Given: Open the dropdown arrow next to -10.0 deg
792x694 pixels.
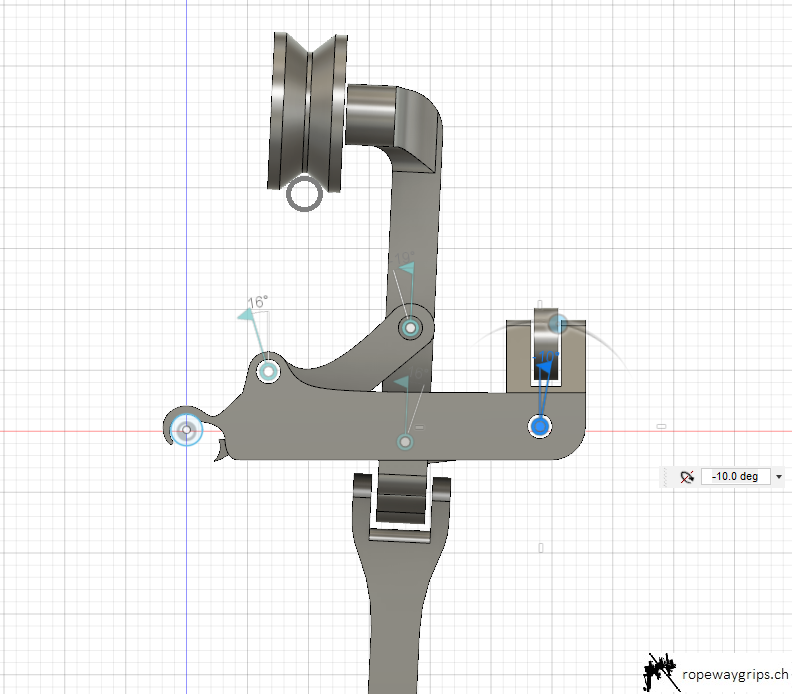Looking at the screenshot, I should 778,477.
